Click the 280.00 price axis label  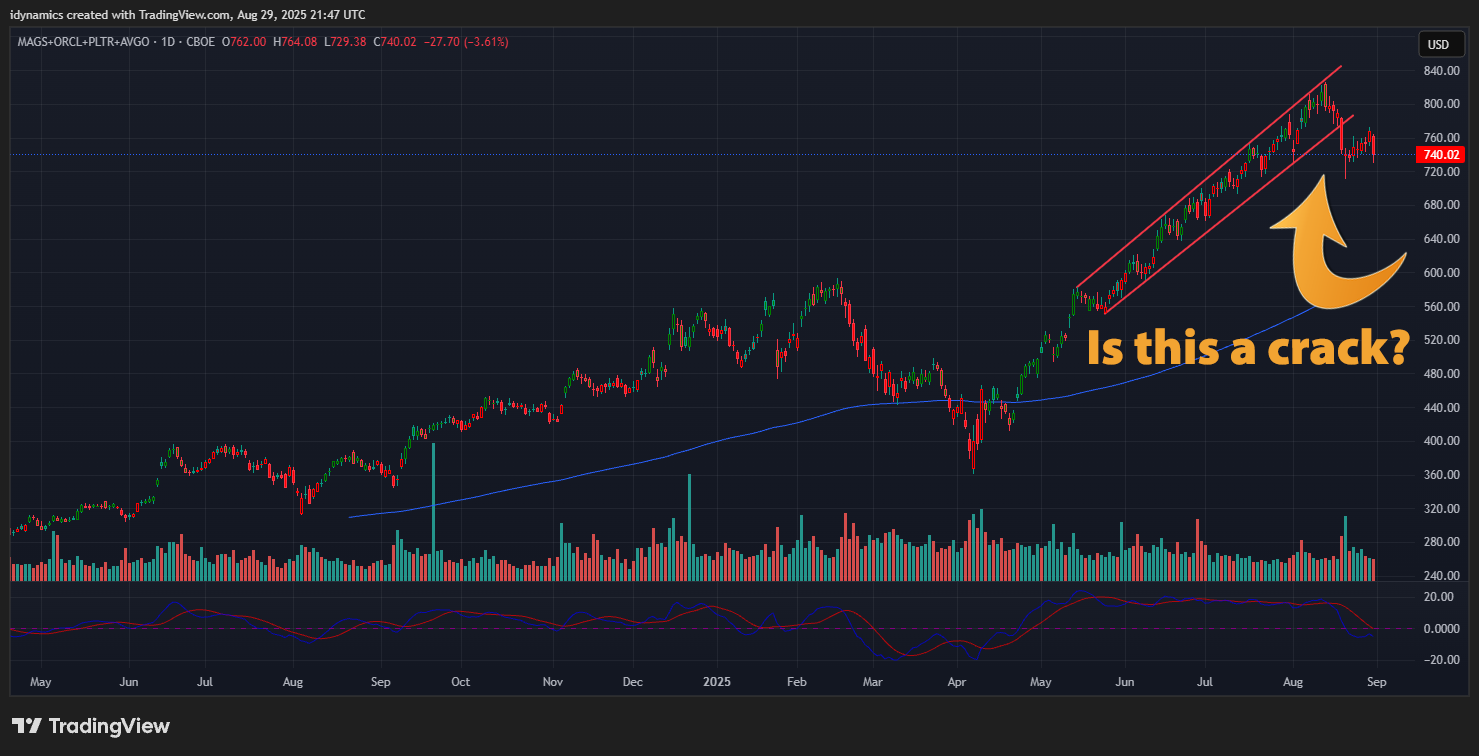pyautogui.click(x=1440, y=542)
